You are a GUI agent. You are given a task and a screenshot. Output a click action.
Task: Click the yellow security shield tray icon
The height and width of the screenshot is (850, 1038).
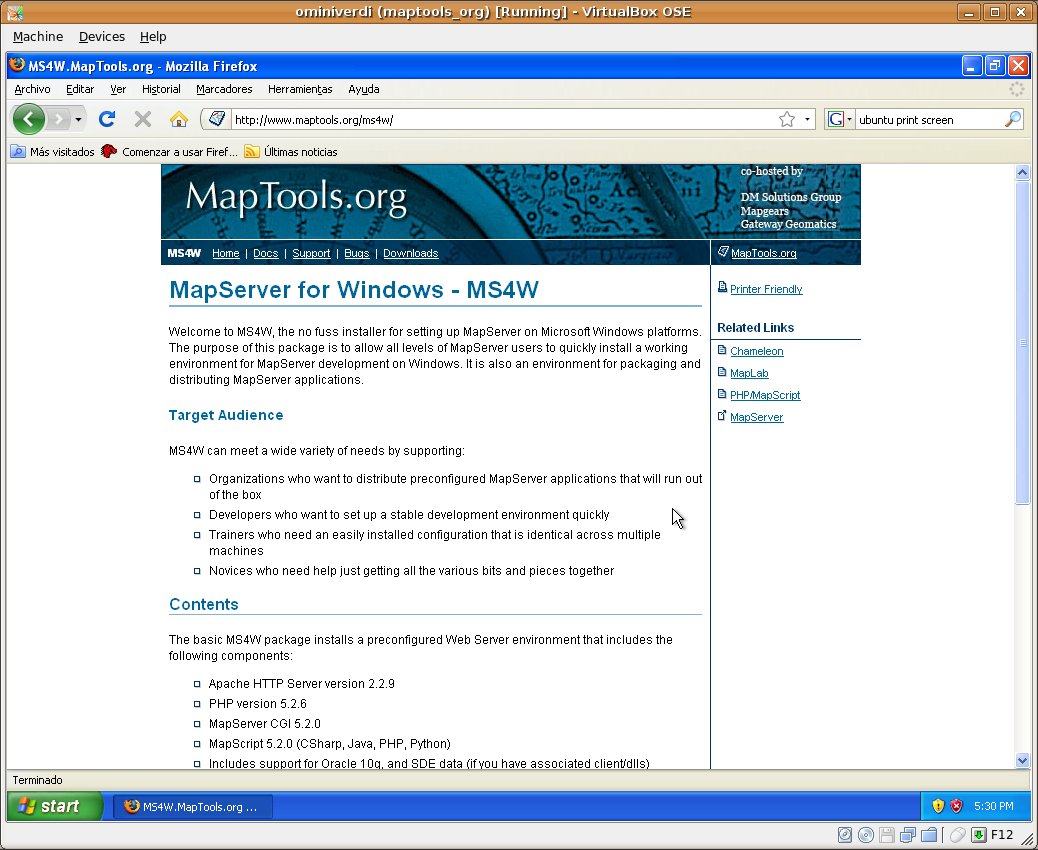(x=938, y=806)
